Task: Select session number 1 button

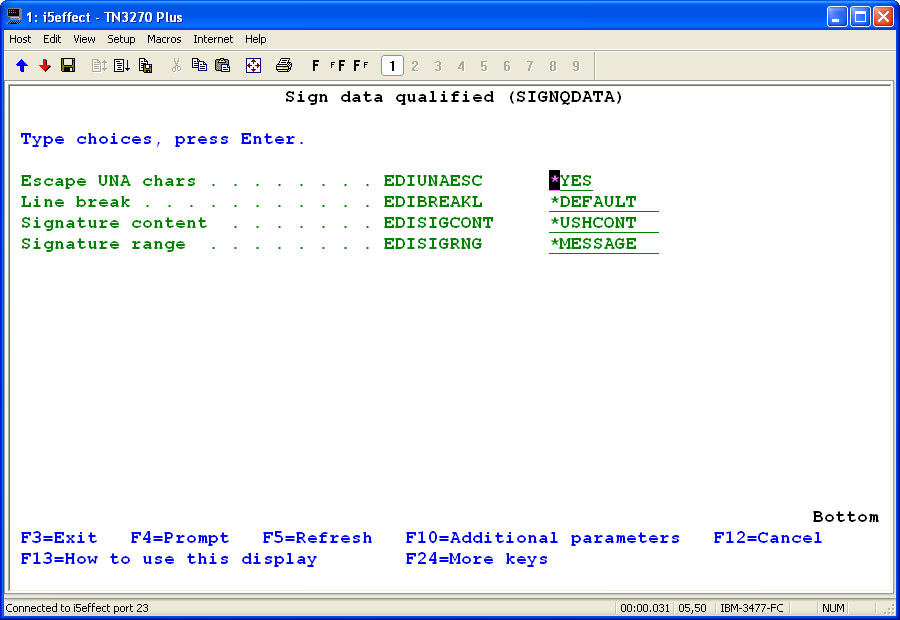Action: pyautogui.click(x=392, y=66)
